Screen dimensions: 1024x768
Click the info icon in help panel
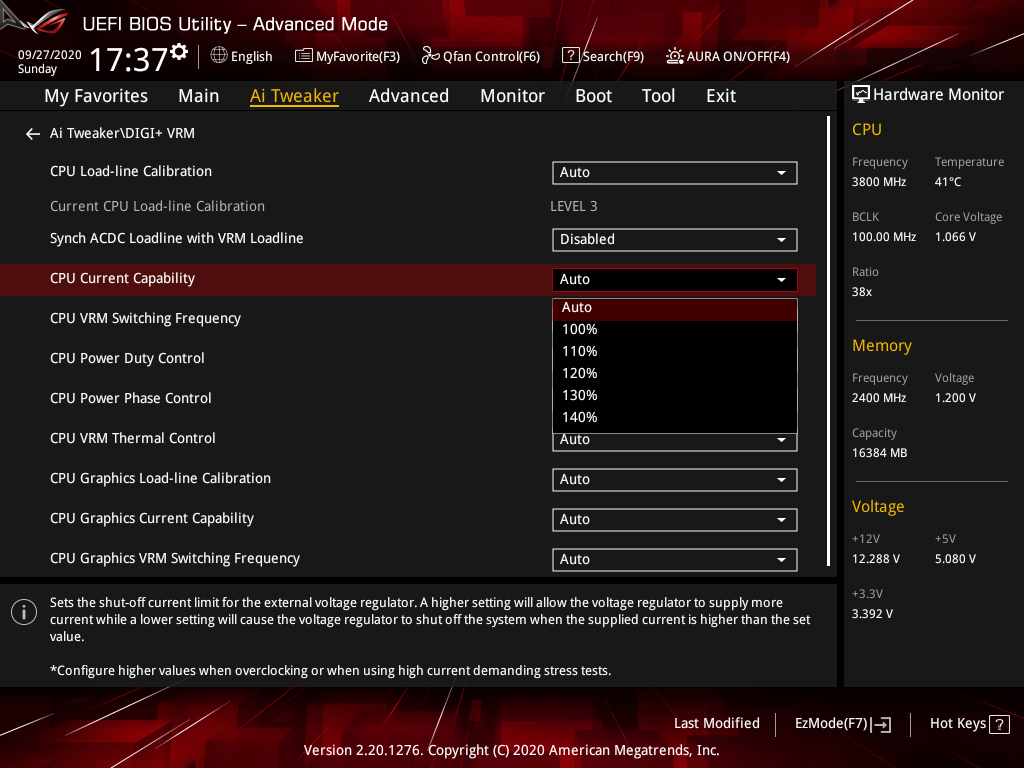coord(24,612)
